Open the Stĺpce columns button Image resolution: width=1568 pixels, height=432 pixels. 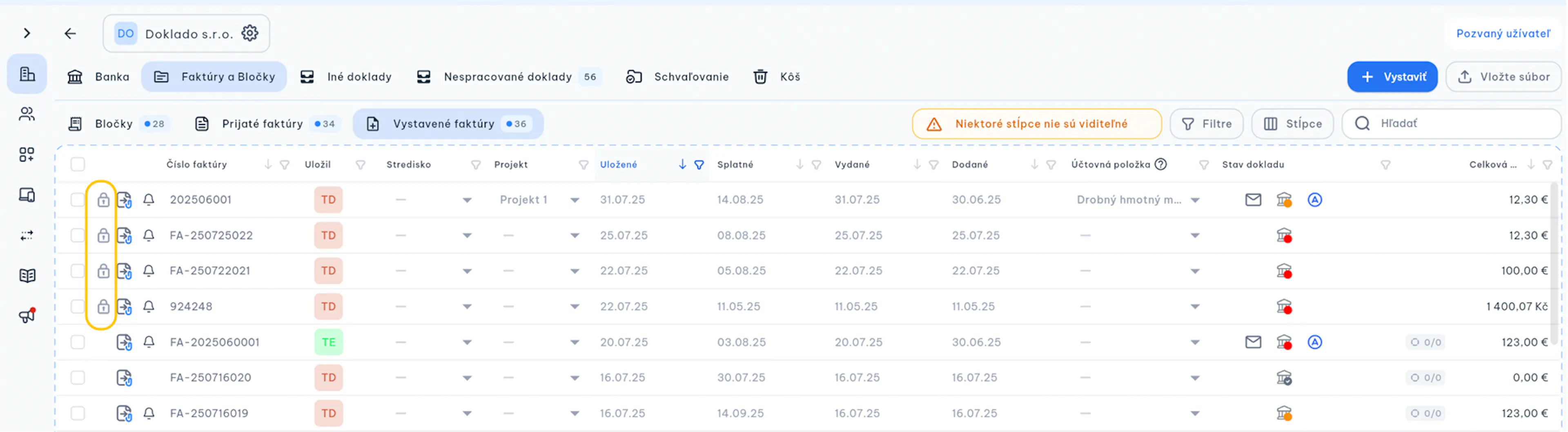[x=1292, y=124]
